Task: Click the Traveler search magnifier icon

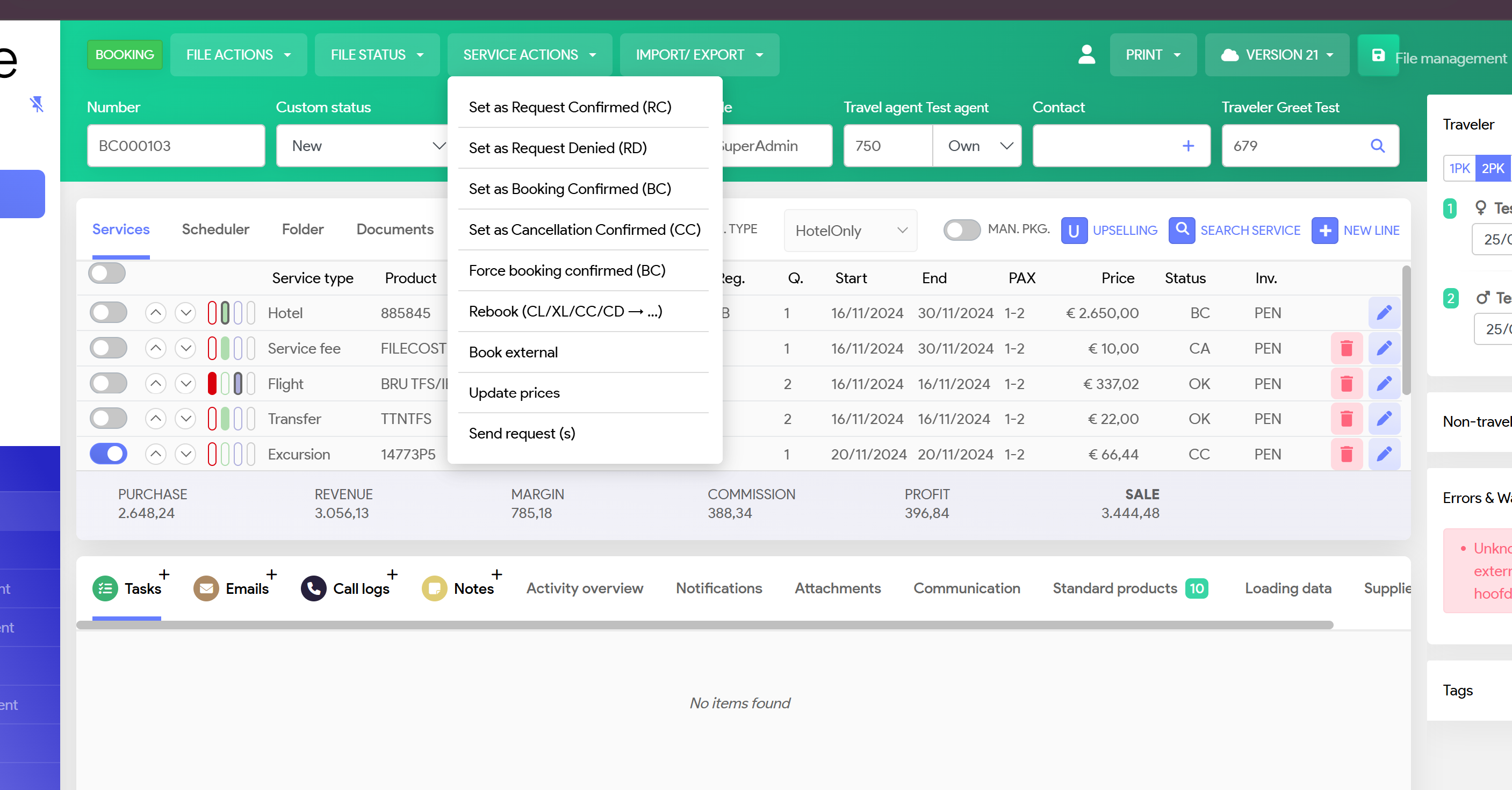Action: [x=1377, y=146]
